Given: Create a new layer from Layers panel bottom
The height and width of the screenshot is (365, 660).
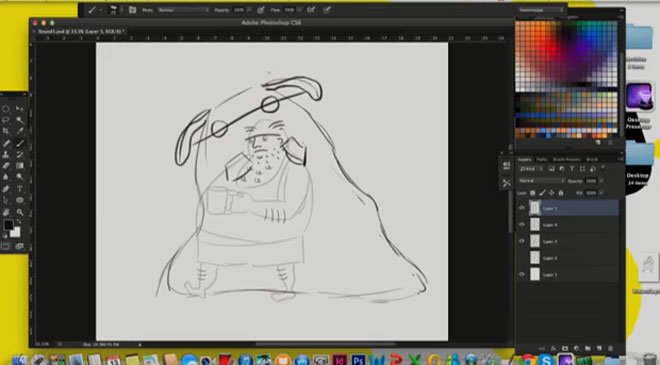Looking at the screenshot, I should (x=599, y=349).
